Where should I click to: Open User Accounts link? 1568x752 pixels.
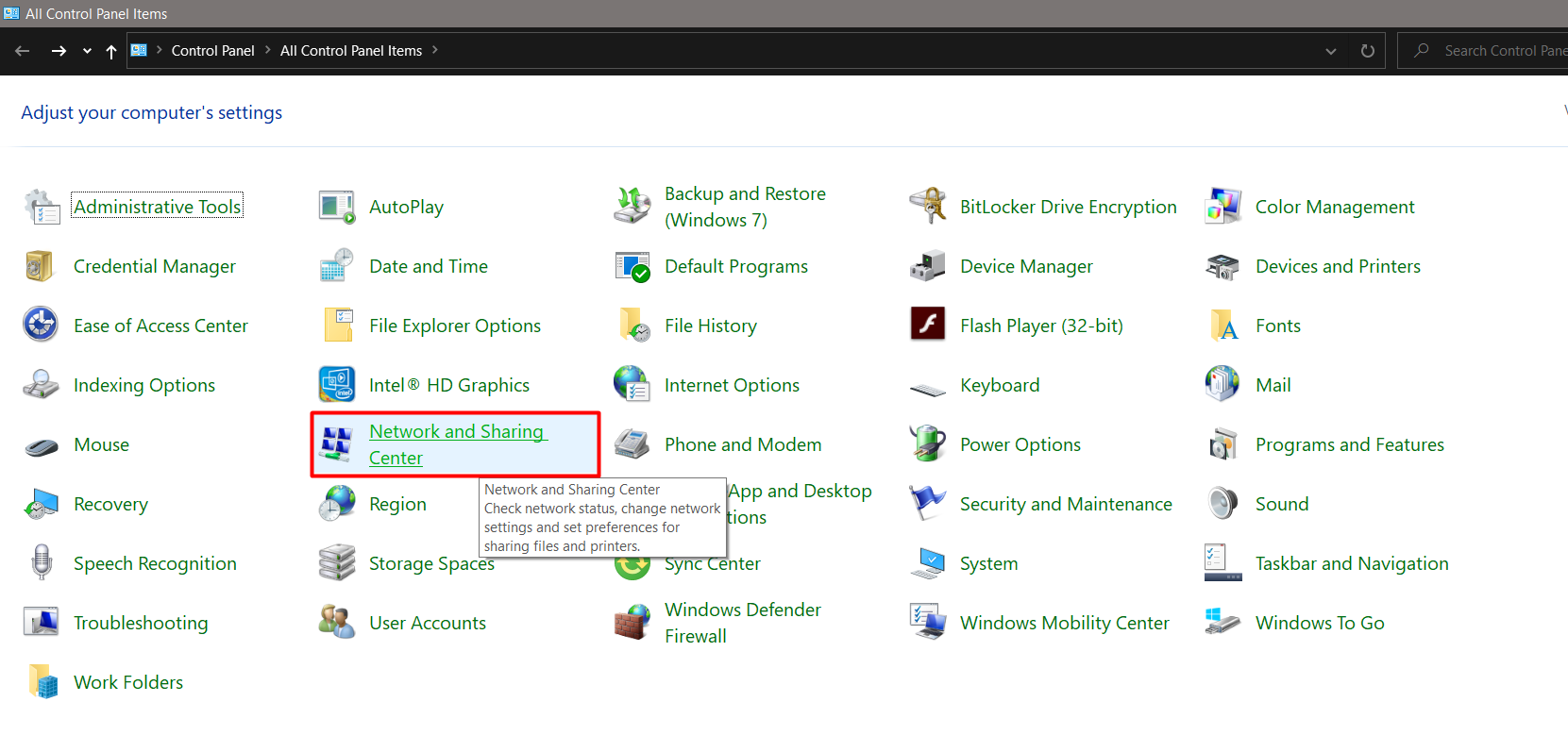pyautogui.click(x=428, y=623)
